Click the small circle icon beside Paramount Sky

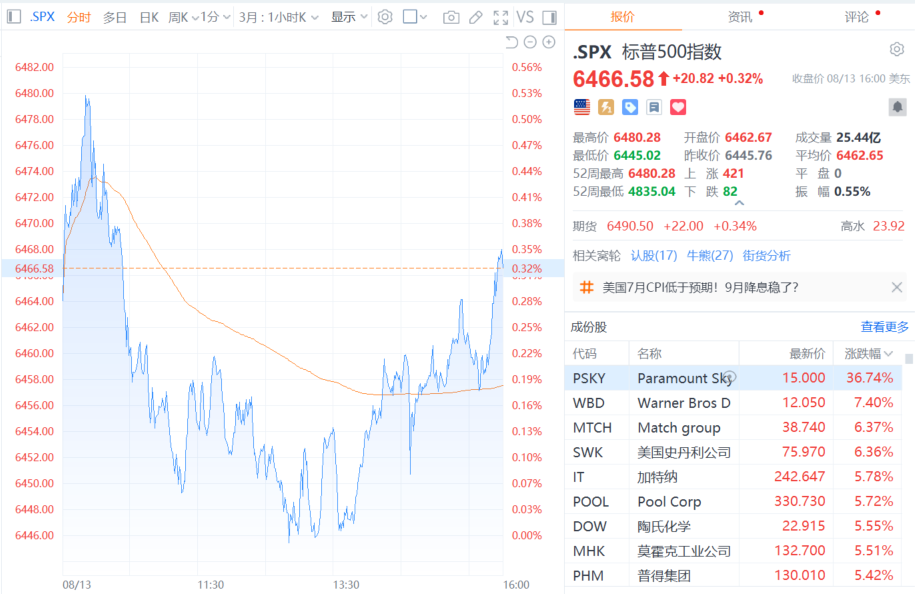pos(729,377)
